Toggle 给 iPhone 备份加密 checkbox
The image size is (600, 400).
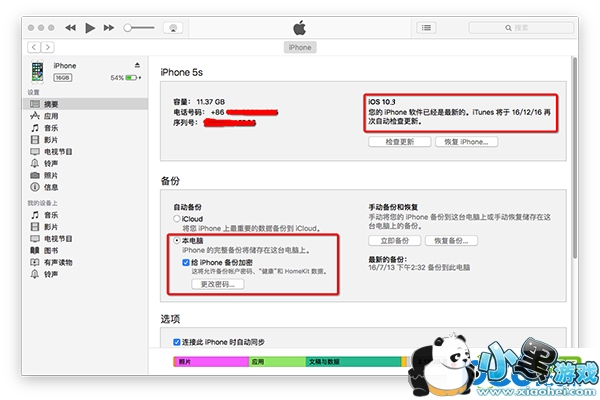(x=186, y=262)
